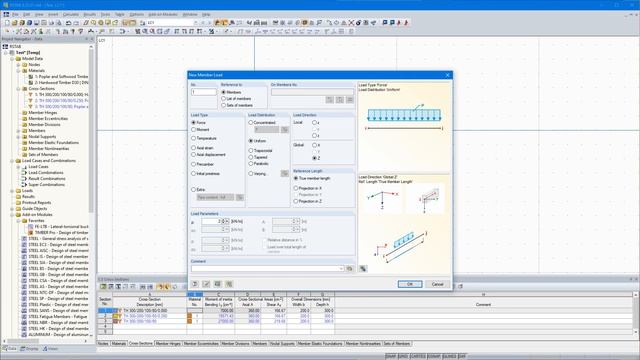Click the icon next to the Comment field

coord(349,268)
